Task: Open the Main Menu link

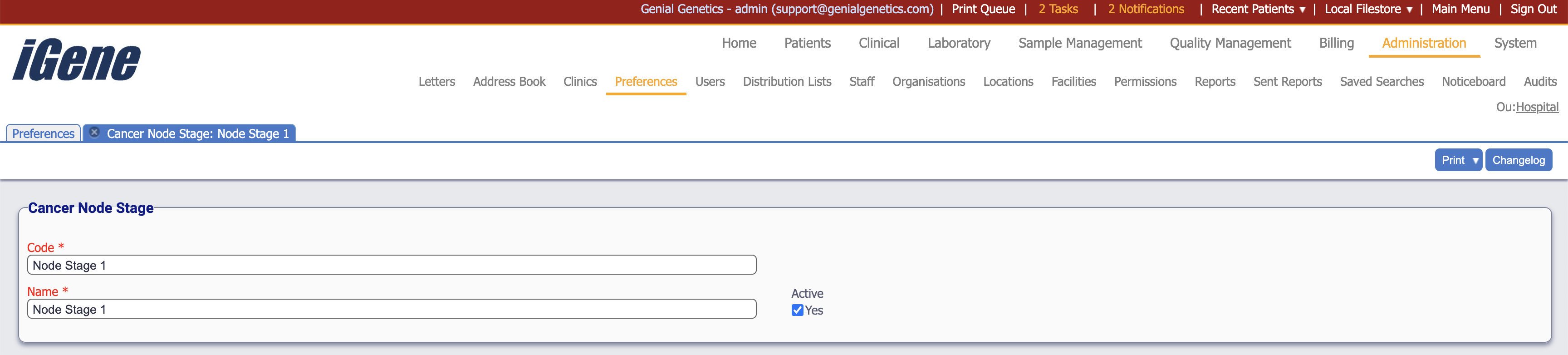Action: tap(1460, 9)
